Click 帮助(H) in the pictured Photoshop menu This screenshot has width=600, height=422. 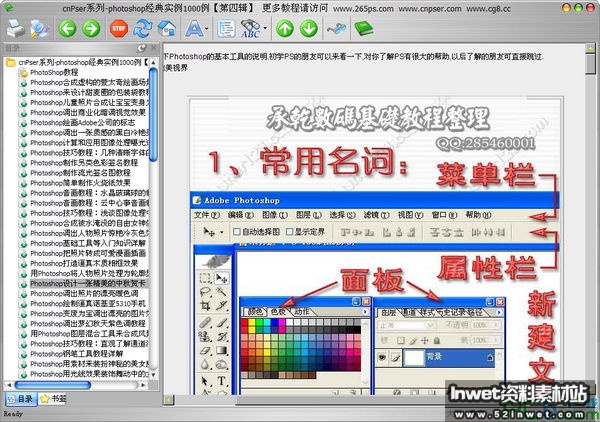pos(478,215)
